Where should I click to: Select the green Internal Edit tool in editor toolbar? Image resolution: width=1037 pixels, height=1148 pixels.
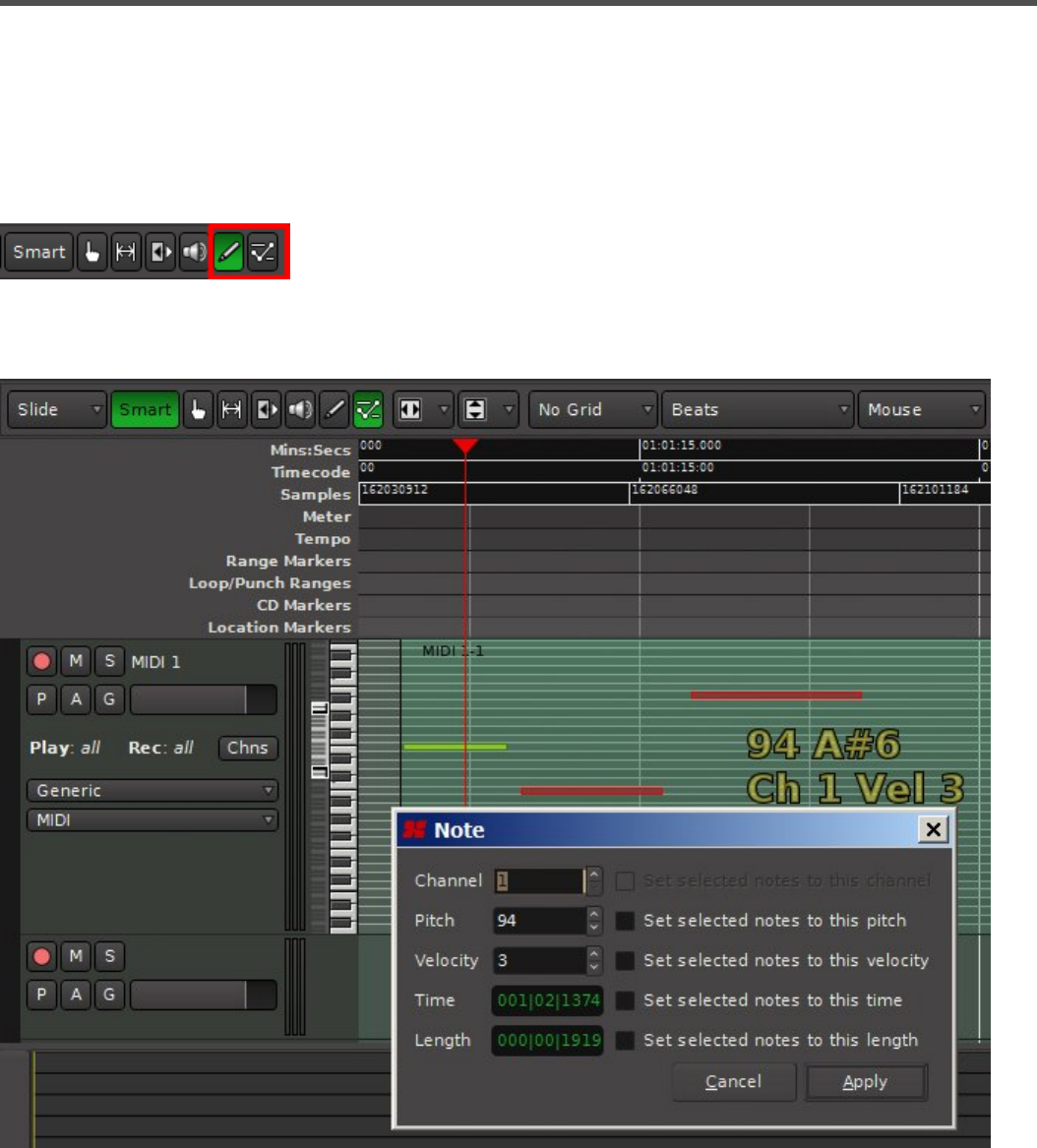point(368,409)
